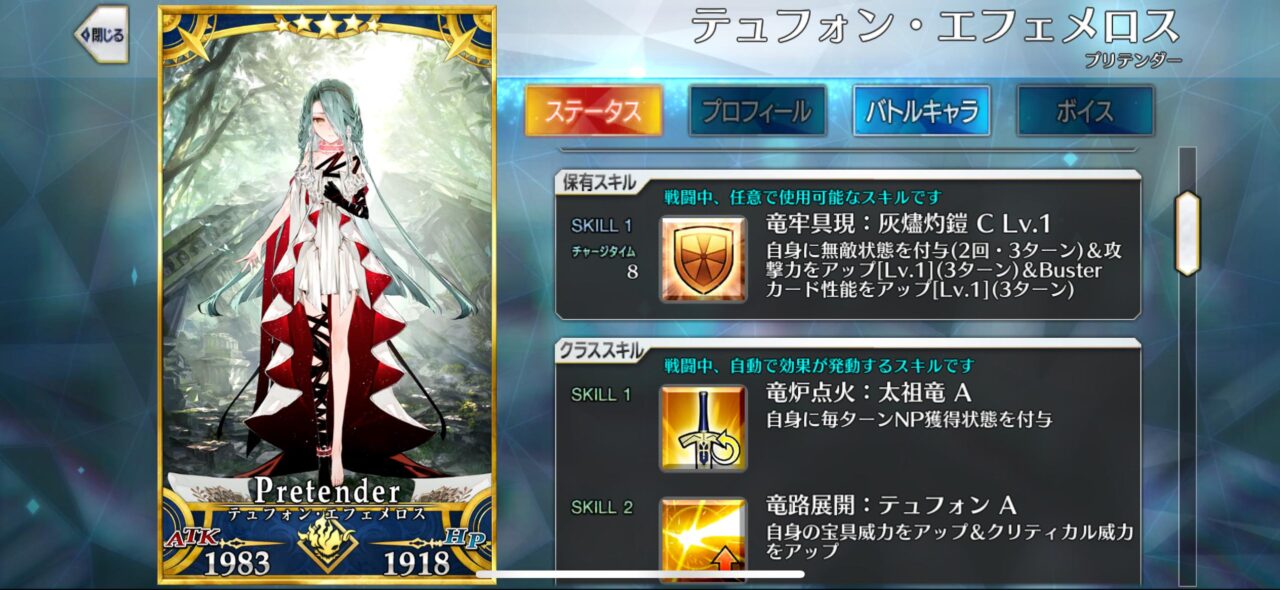The image size is (1280, 590).
Task: Tap the gold flame class emblem on card
Action: [326, 544]
